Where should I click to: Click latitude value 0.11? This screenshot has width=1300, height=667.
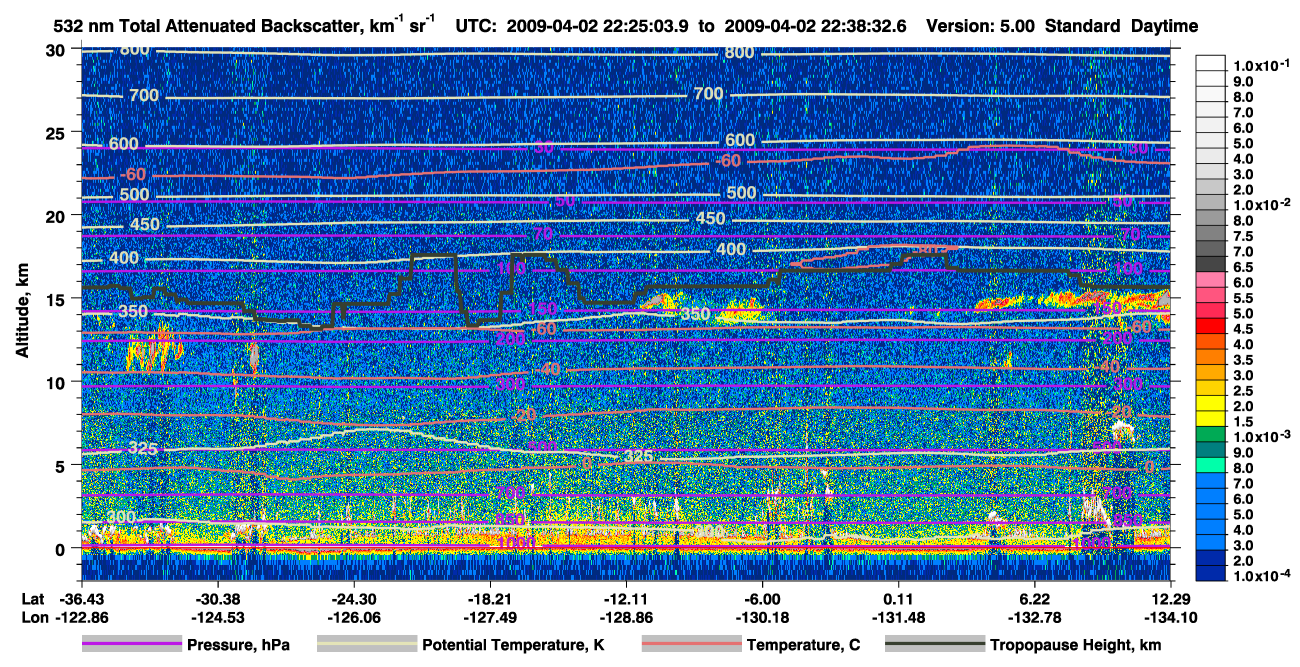pyautogui.click(x=899, y=598)
